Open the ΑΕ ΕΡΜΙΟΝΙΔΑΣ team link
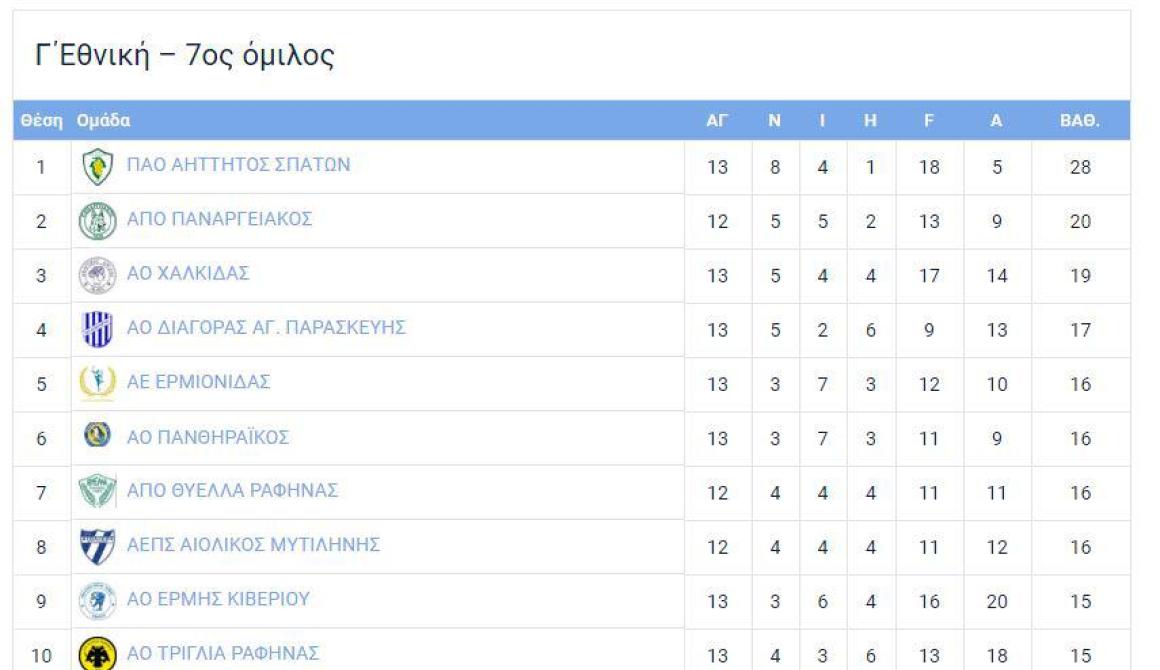 click(x=198, y=382)
